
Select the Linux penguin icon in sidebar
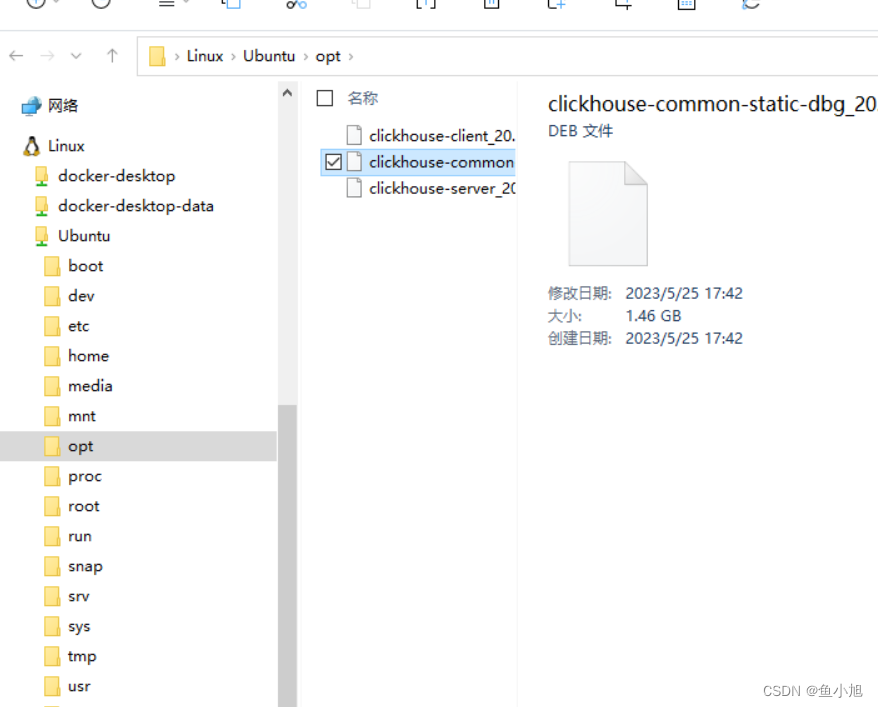coord(32,146)
